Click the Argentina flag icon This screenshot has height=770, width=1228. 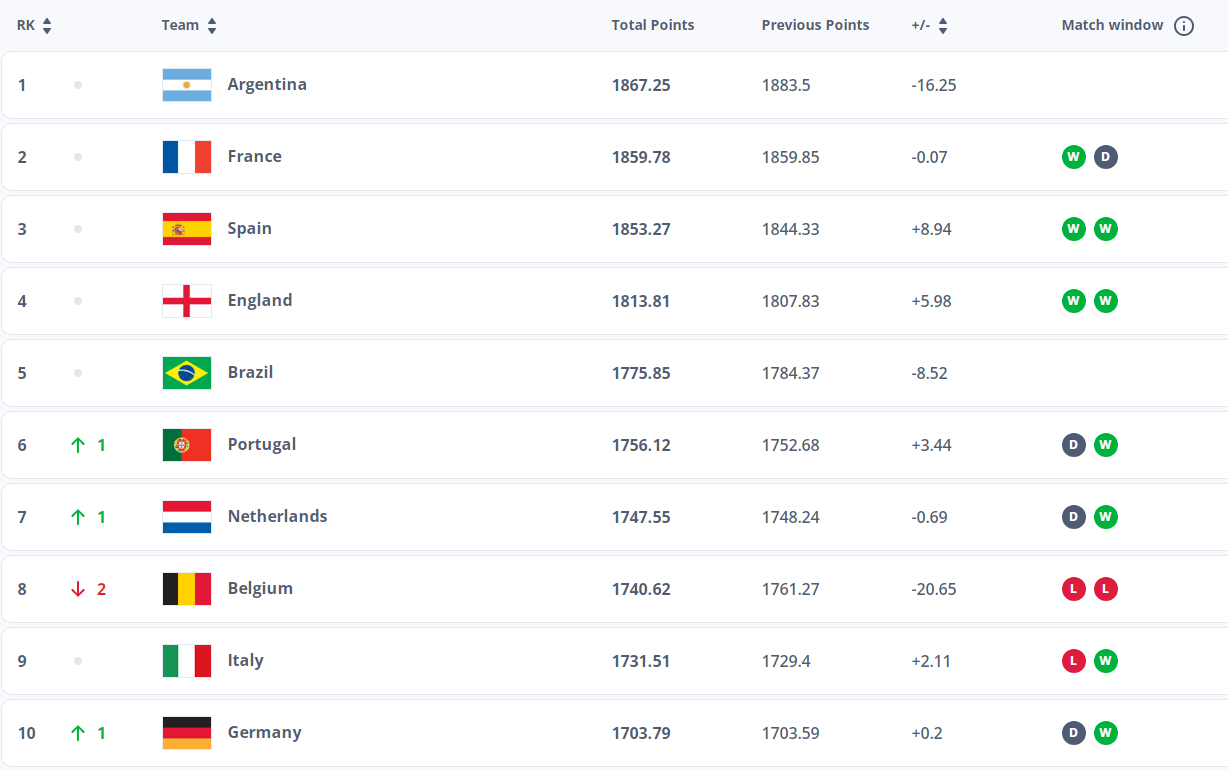187,85
